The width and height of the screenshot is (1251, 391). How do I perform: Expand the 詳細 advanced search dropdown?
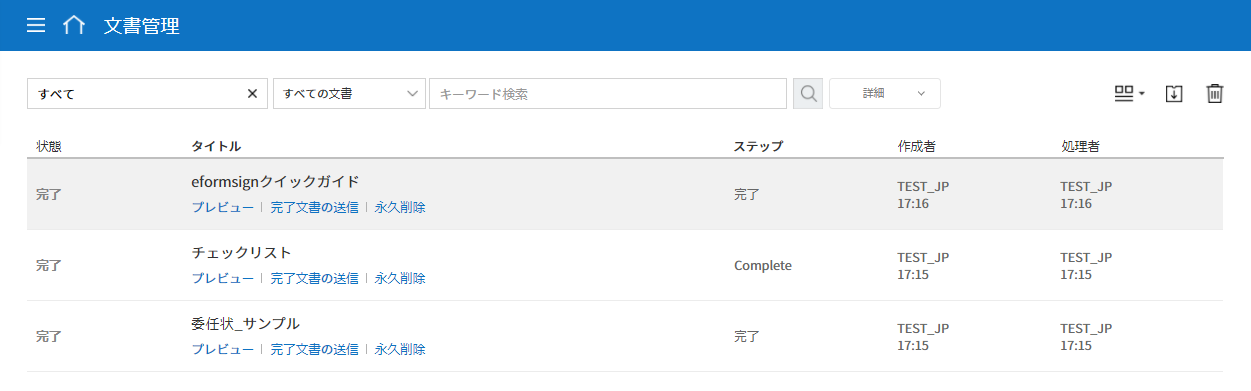click(x=884, y=94)
